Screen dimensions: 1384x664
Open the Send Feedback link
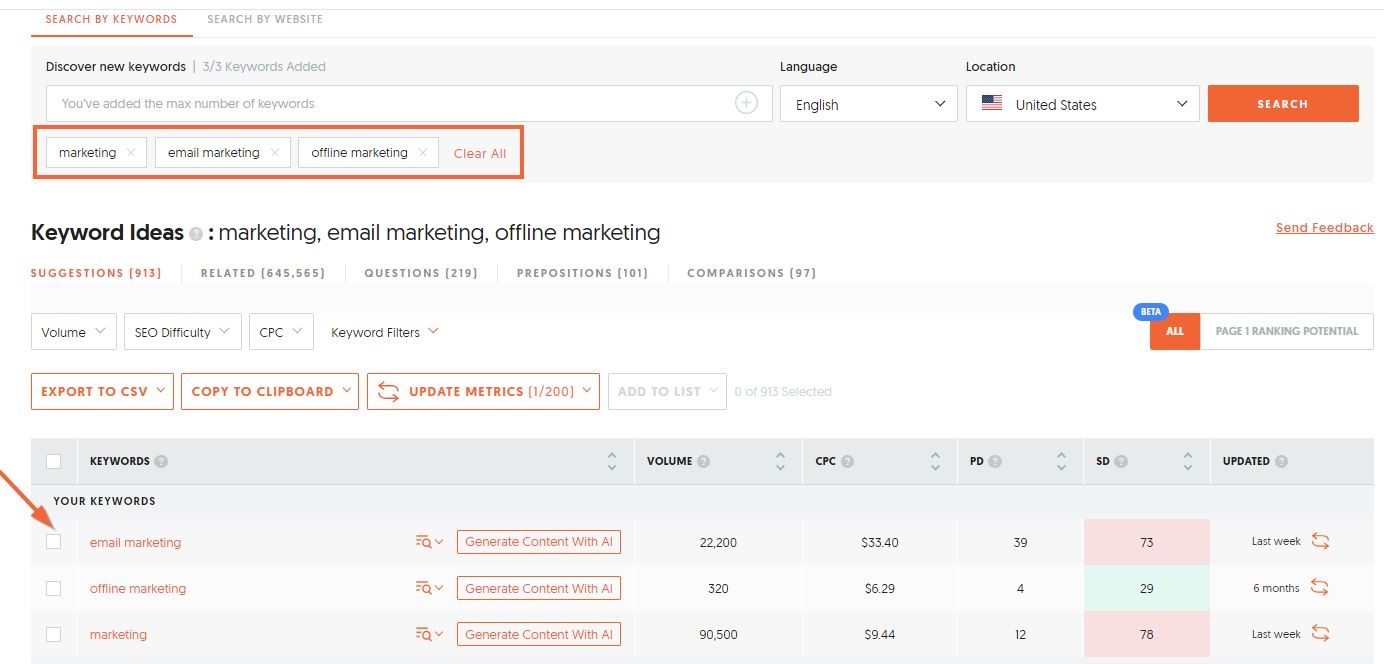point(1324,227)
